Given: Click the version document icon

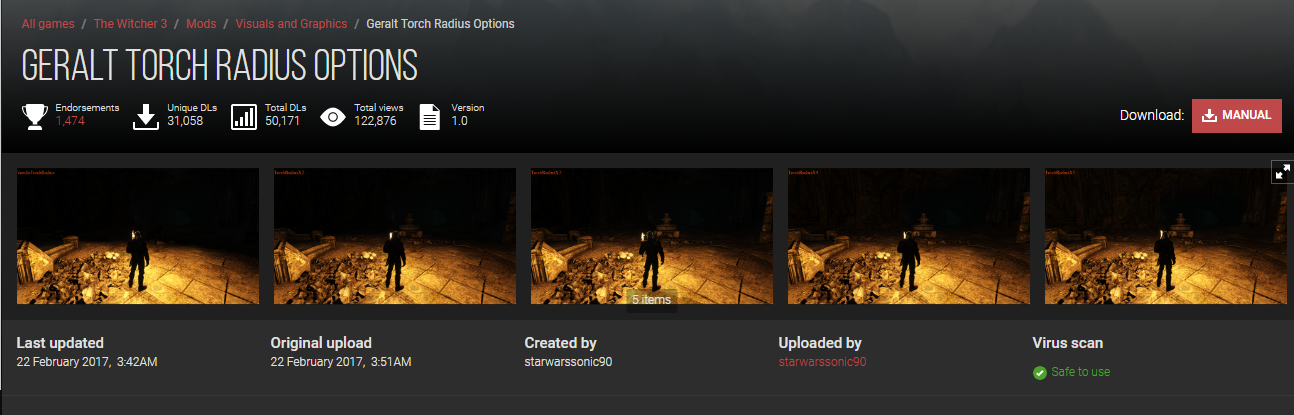Looking at the screenshot, I should coord(430,116).
